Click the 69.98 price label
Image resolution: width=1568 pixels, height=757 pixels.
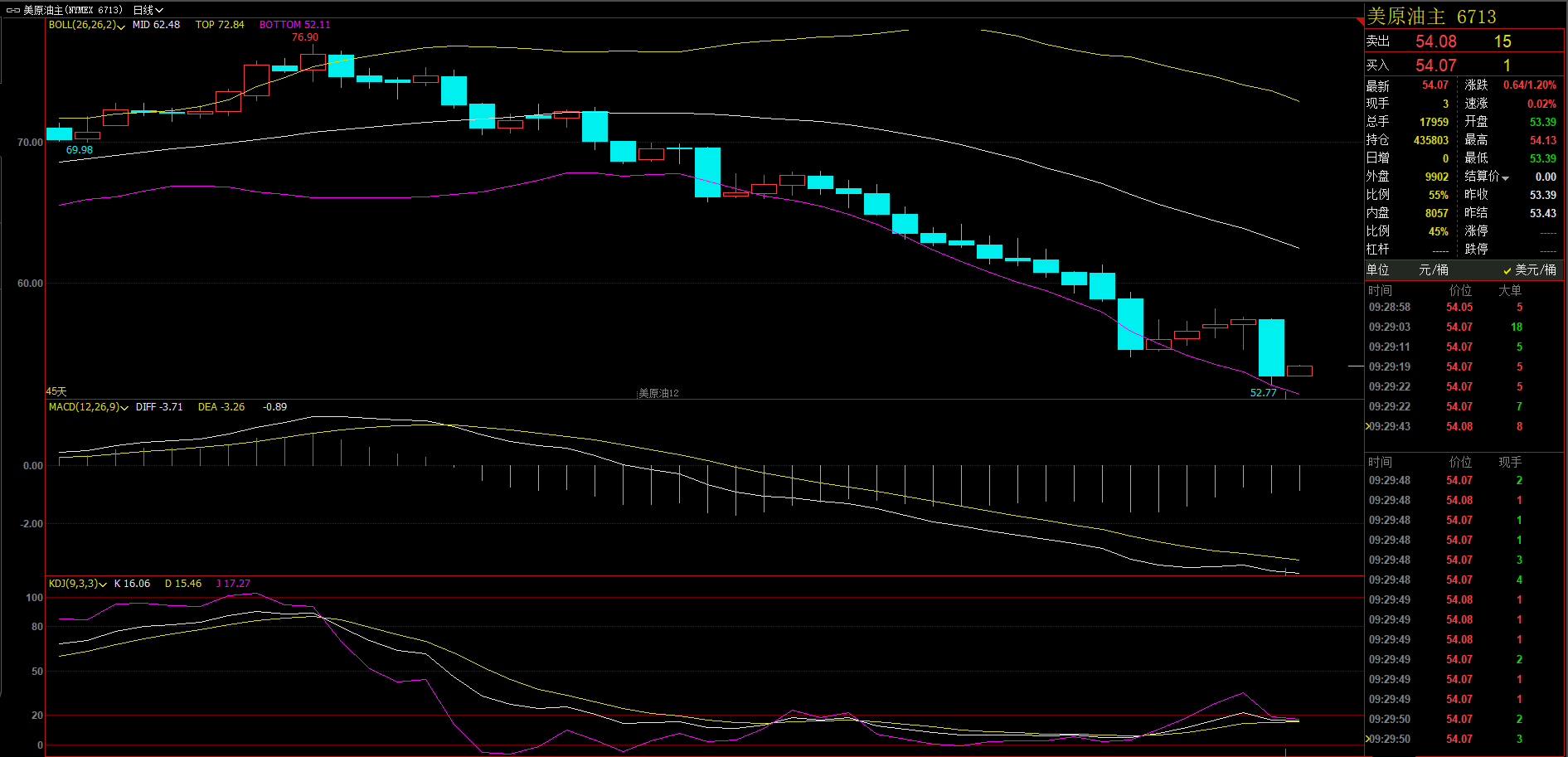(x=80, y=150)
